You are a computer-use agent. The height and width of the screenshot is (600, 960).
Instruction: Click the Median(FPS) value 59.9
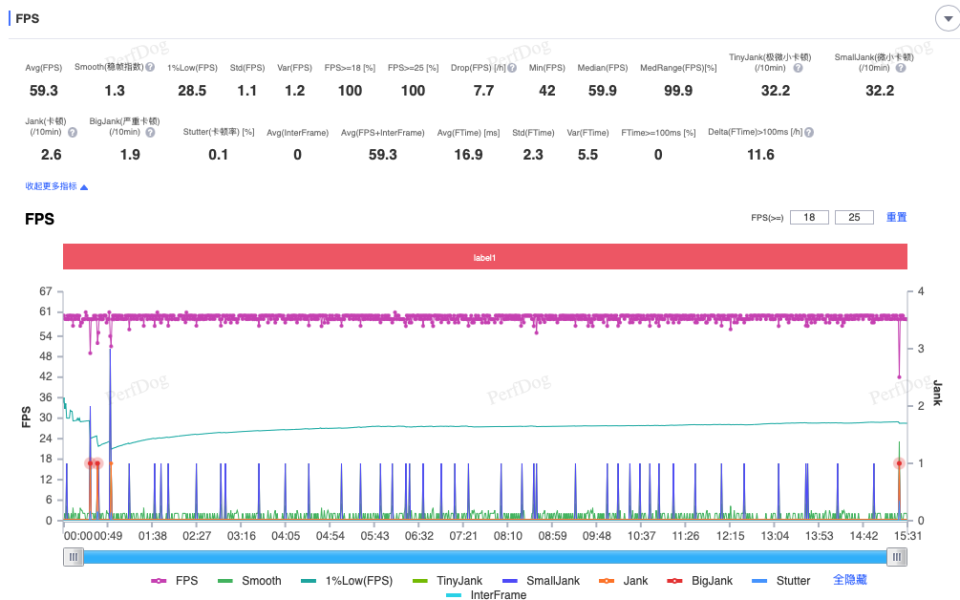coord(602,91)
